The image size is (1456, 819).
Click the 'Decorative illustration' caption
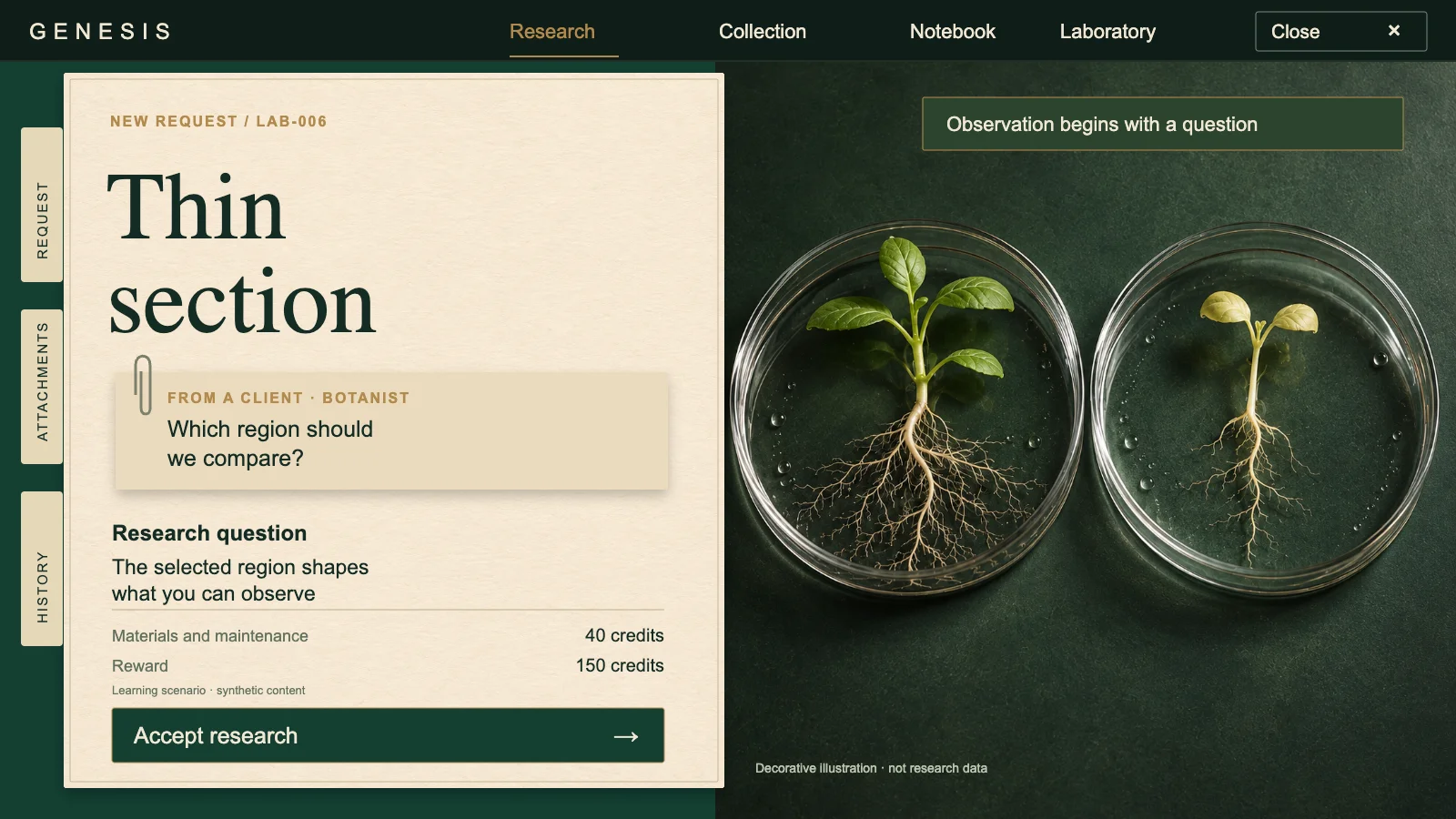tap(871, 768)
